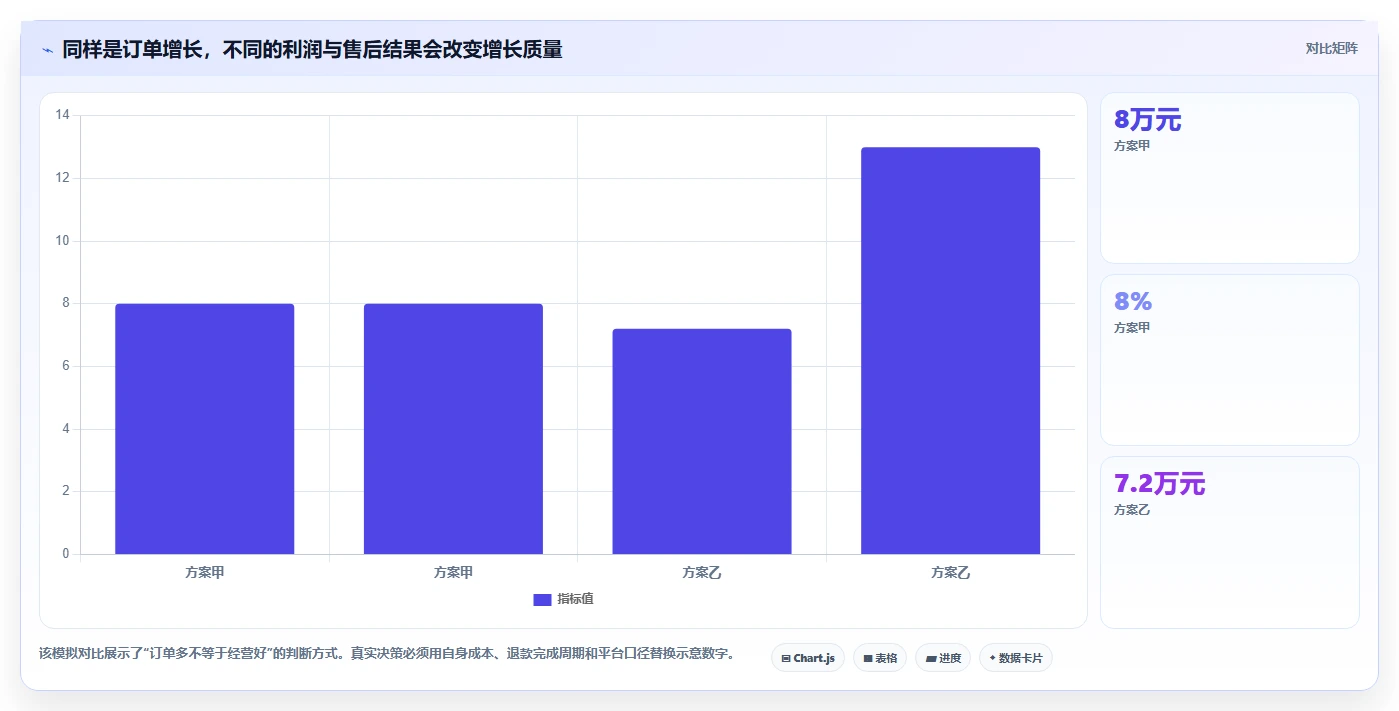Click the y-axis tick label 2

point(66,491)
